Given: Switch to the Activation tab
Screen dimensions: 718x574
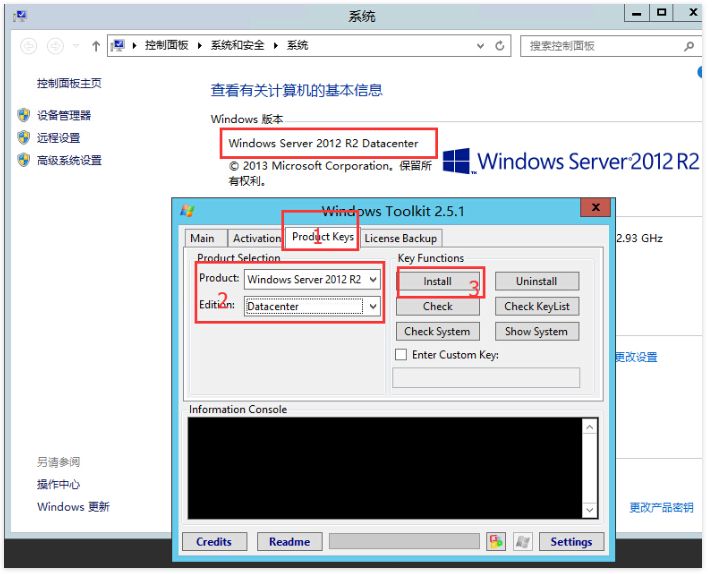Looking at the screenshot, I should coord(257,238).
